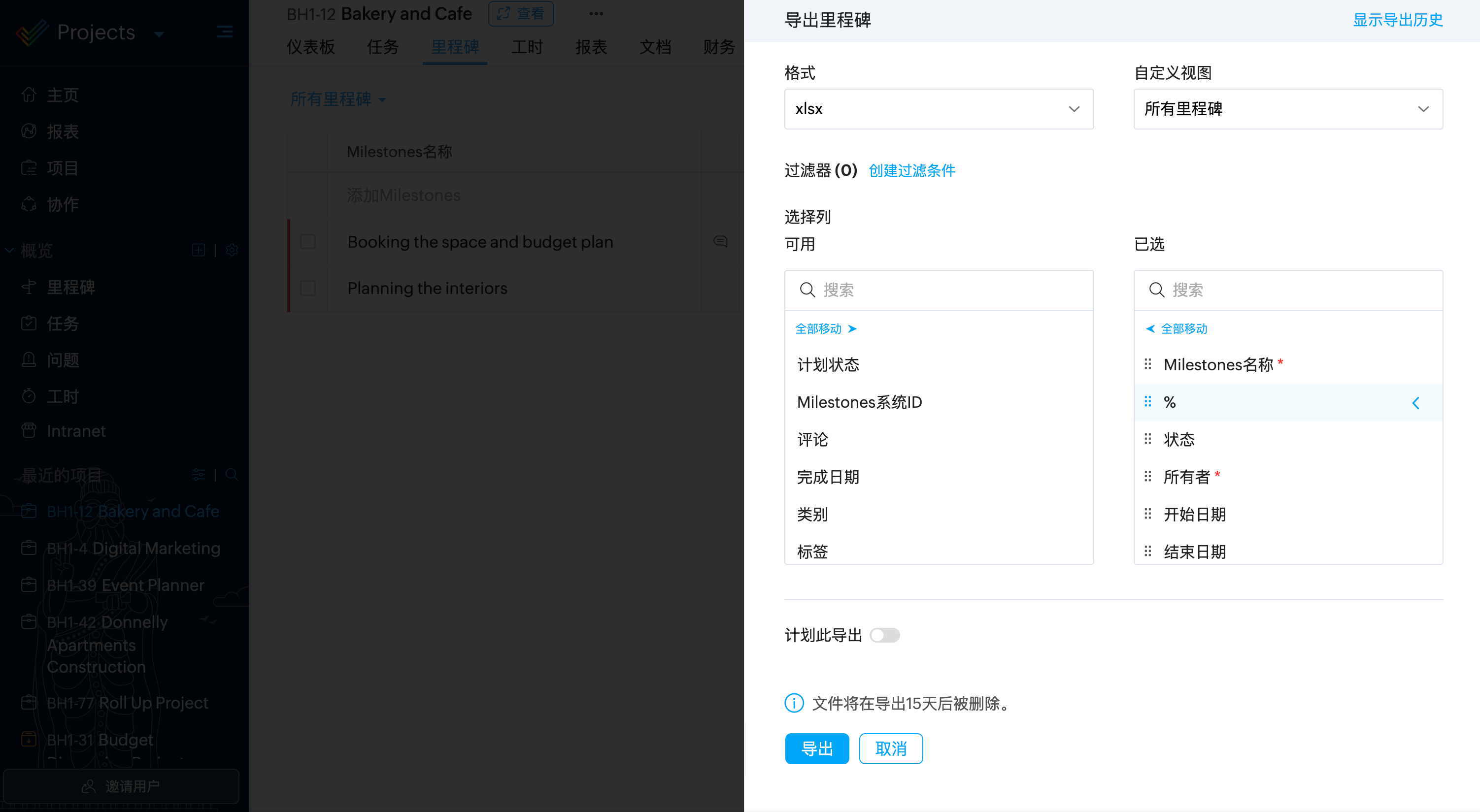The image size is (1480, 812).
Task: Check the Planning the interiors checkbox
Action: [308, 288]
